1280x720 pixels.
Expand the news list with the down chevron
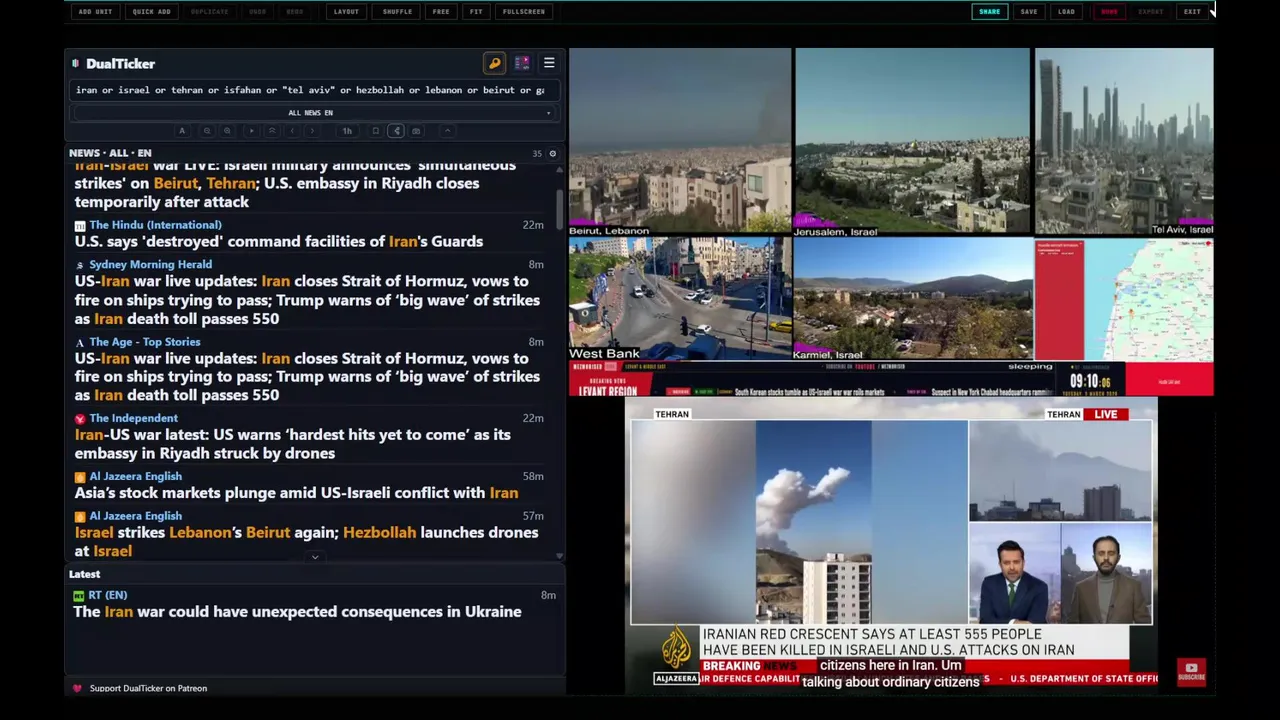click(315, 557)
